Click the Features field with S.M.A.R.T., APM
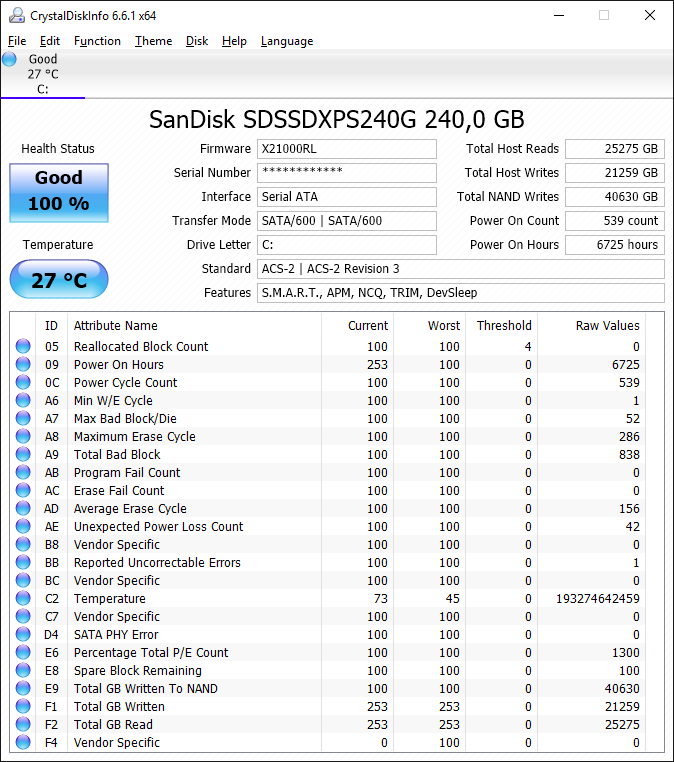Viewport: 674px width, 762px height. point(461,293)
